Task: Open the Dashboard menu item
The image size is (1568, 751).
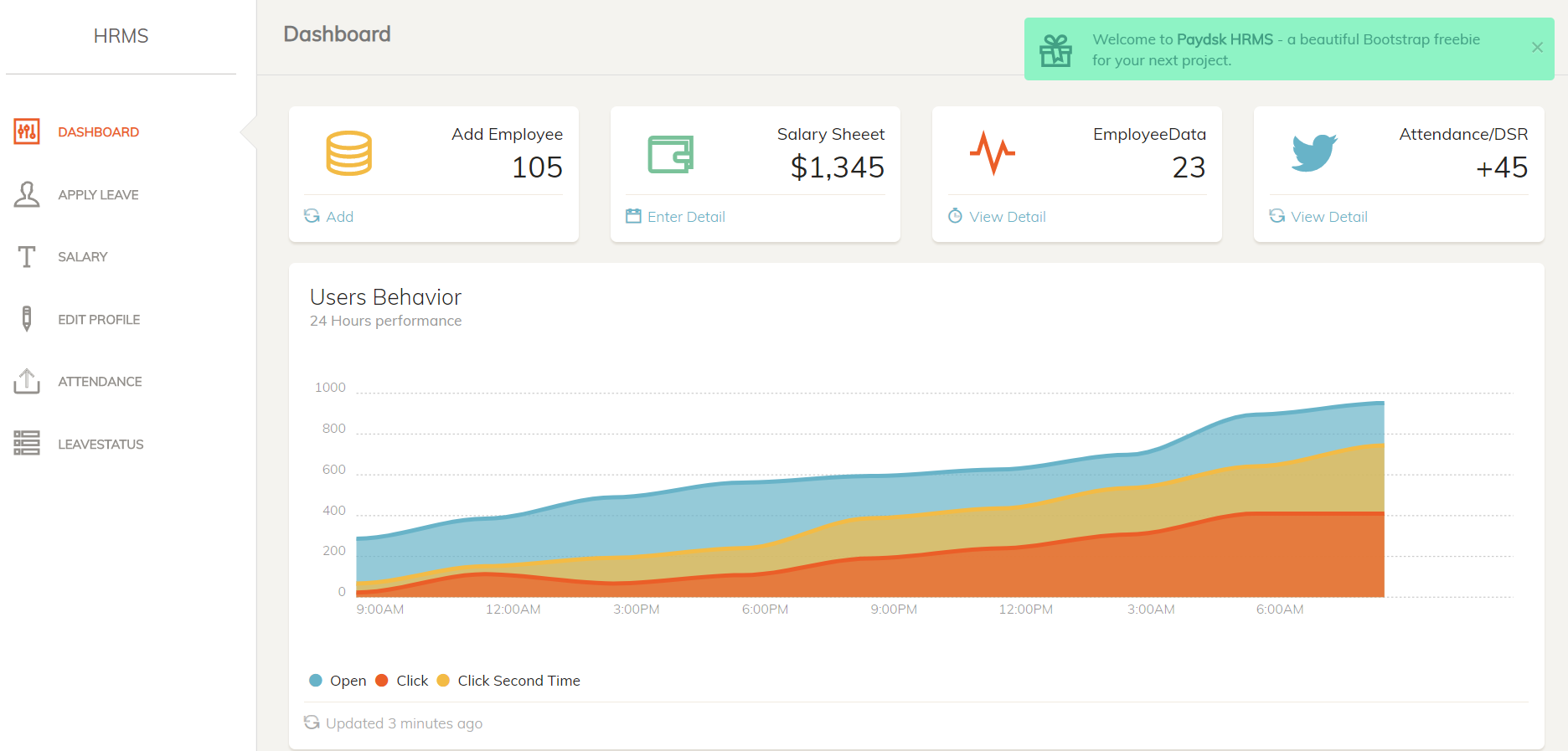Action: (x=98, y=132)
